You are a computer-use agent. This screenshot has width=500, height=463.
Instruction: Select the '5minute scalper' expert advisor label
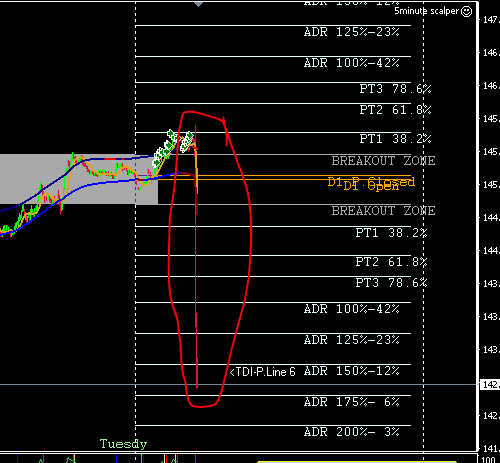(x=427, y=11)
